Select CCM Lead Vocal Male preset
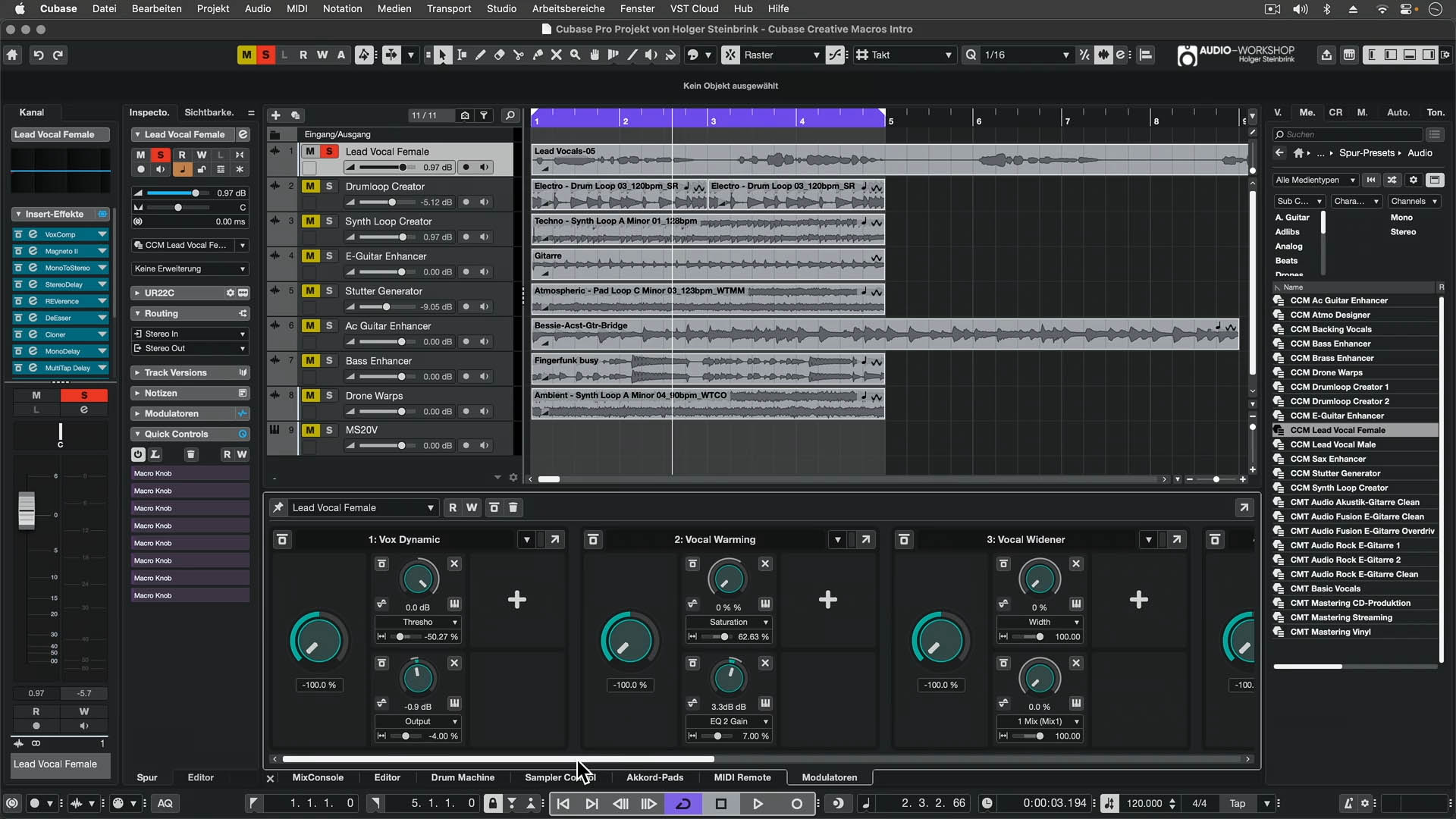Image resolution: width=1456 pixels, height=819 pixels. [1332, 444]
